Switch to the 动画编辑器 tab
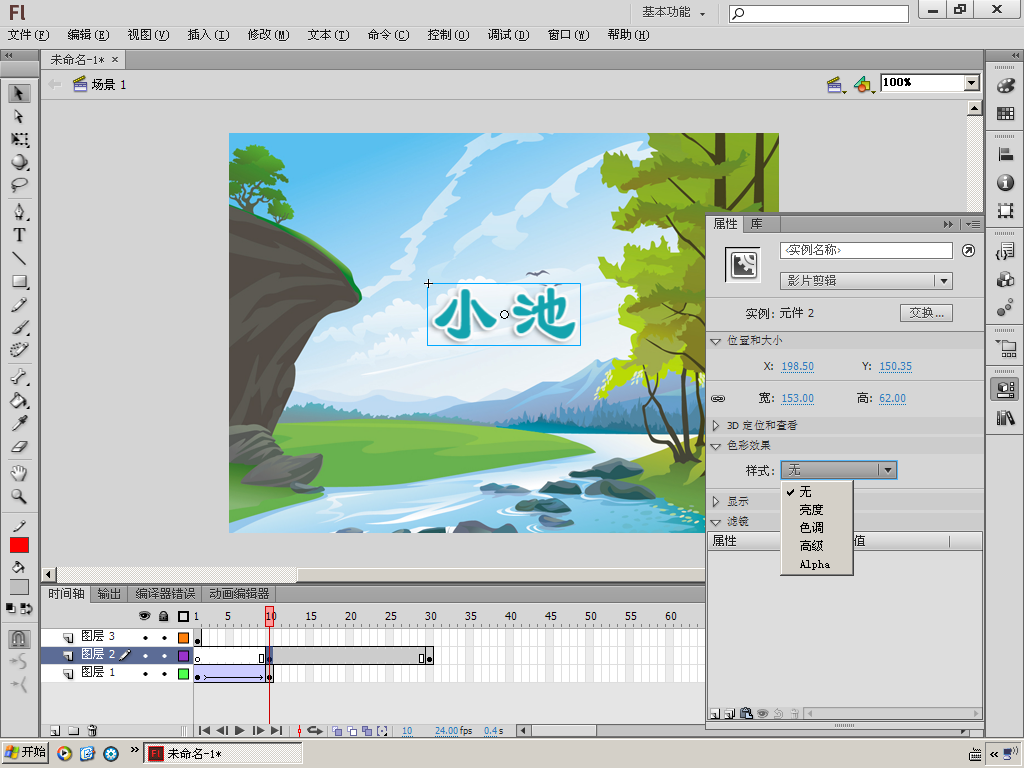The width and height of the screenshot is (1024, 768). (x=239, y=594)
